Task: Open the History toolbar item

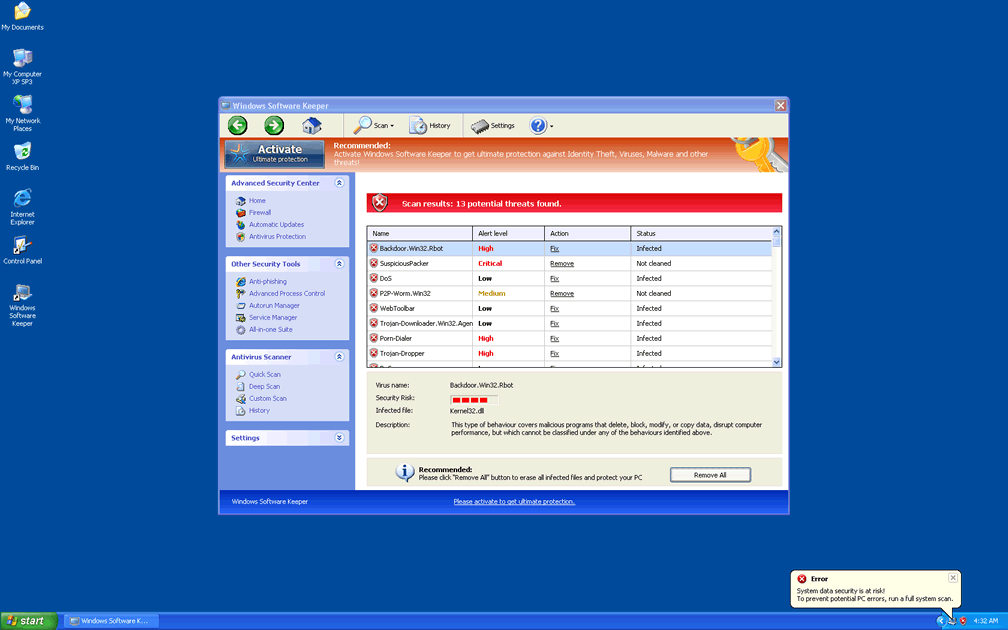Action: pyautogui.click(x=430, y=125)
